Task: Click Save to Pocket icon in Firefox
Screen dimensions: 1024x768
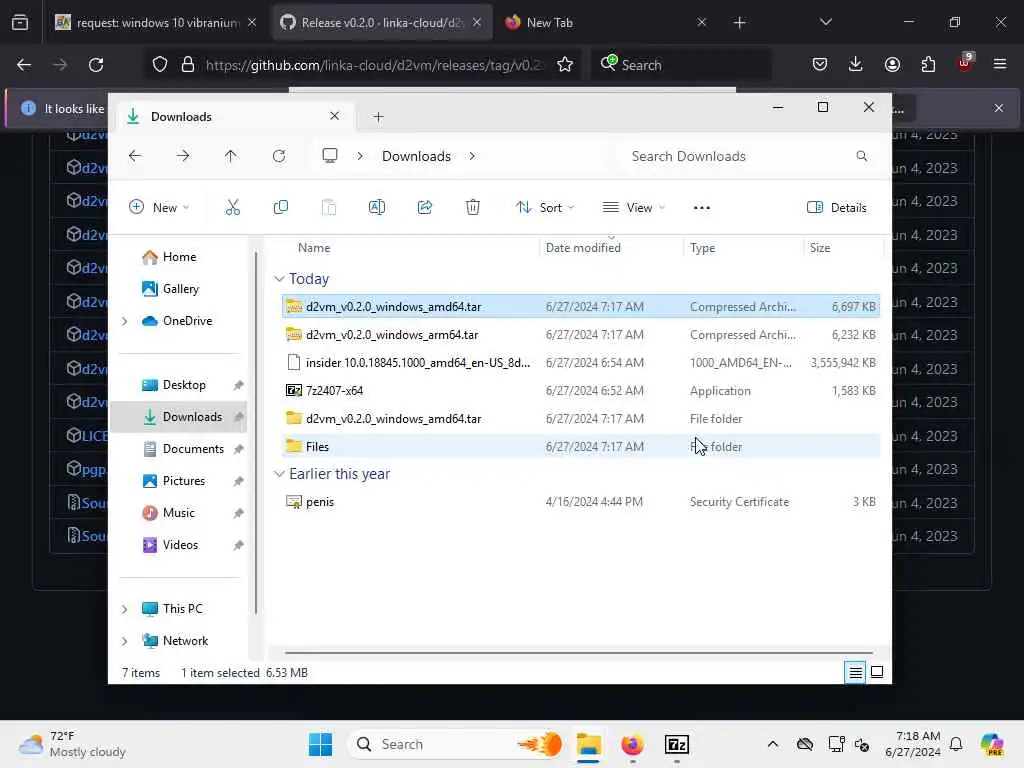Action: click(x=820, y=65)
